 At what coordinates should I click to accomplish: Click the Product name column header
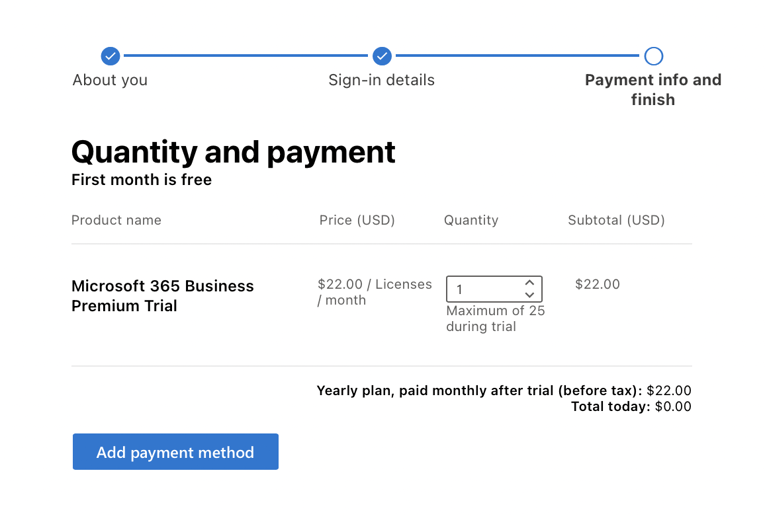(x=116, y=220)
